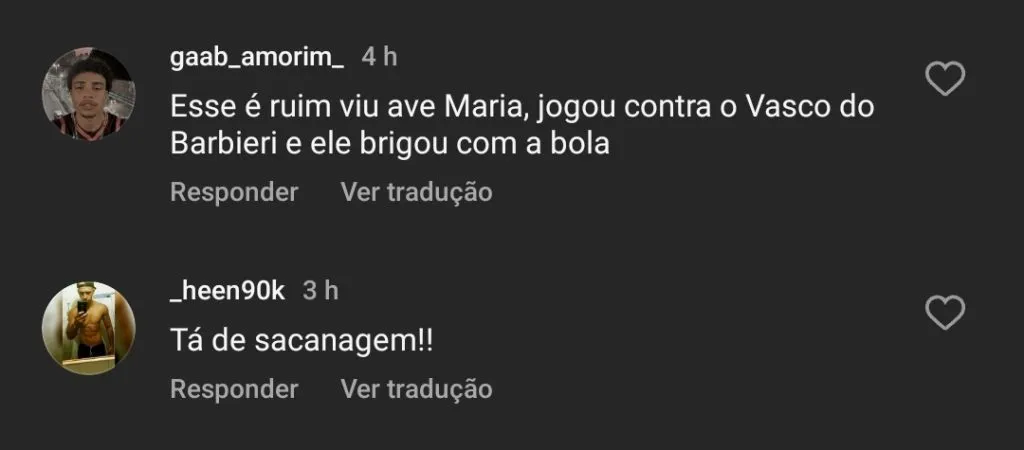Visit the gaab_amorim_ username link
The image size is (1024, 450).
click(x=257, y=57)
